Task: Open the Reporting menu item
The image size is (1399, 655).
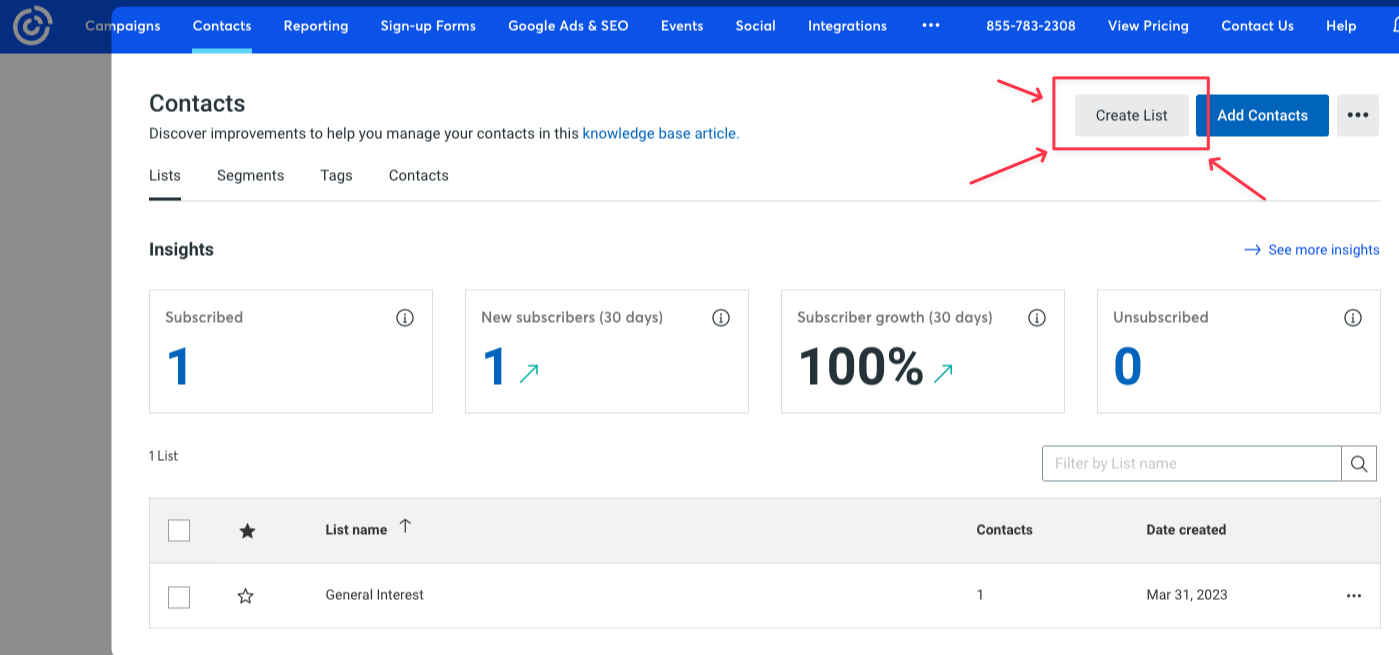Action: (x=316, y=26)
